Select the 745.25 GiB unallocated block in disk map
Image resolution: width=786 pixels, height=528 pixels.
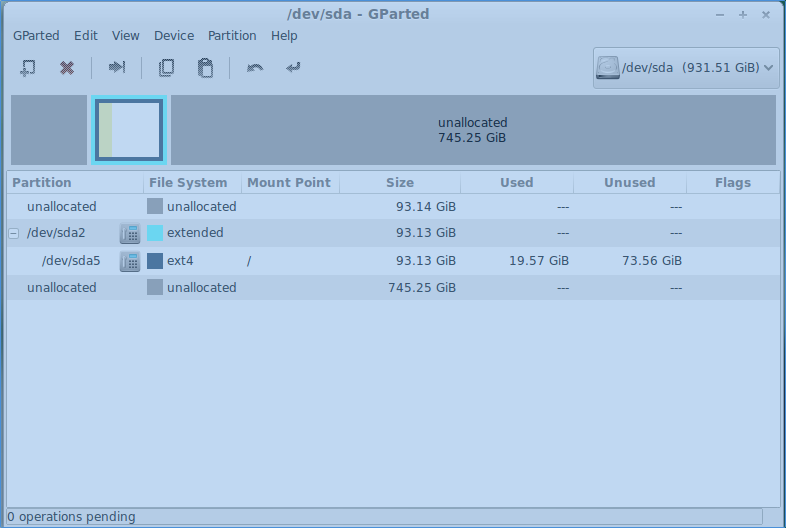click(473, 130)
